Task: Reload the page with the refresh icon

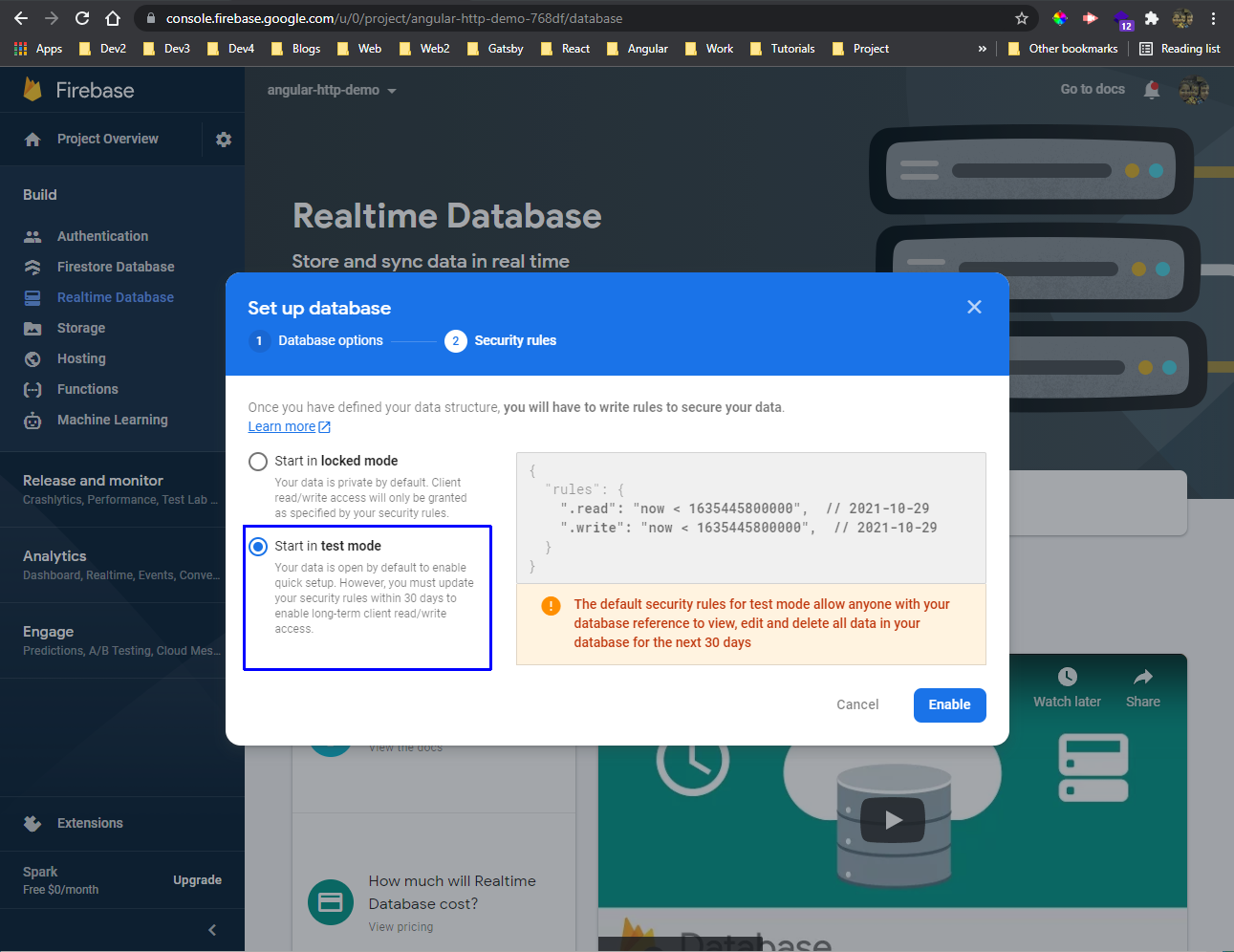Action: click(82, 18)
